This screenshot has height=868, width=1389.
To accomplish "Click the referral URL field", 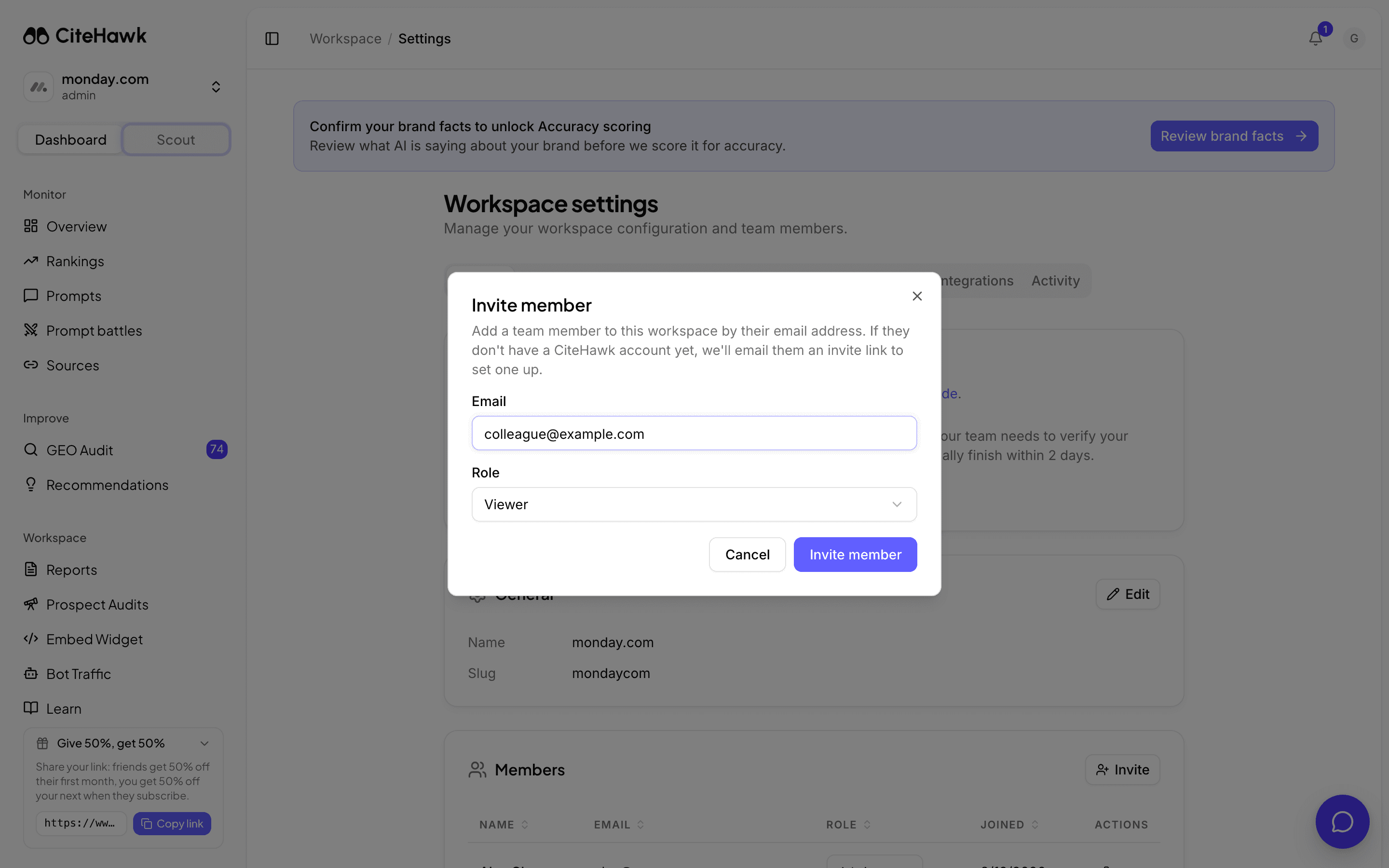I will (x=81, y=823).
